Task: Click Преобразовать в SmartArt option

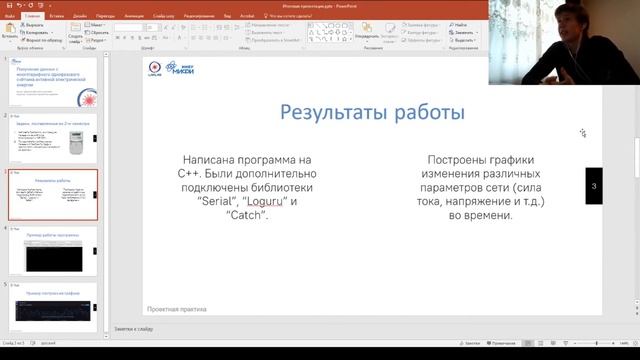Action: [273, 40]
